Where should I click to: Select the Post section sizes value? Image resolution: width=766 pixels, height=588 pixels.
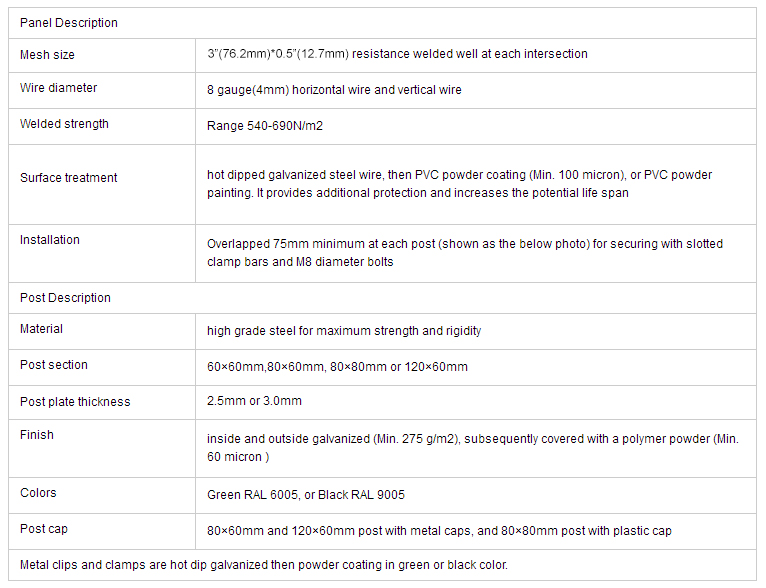pos(337,367)
